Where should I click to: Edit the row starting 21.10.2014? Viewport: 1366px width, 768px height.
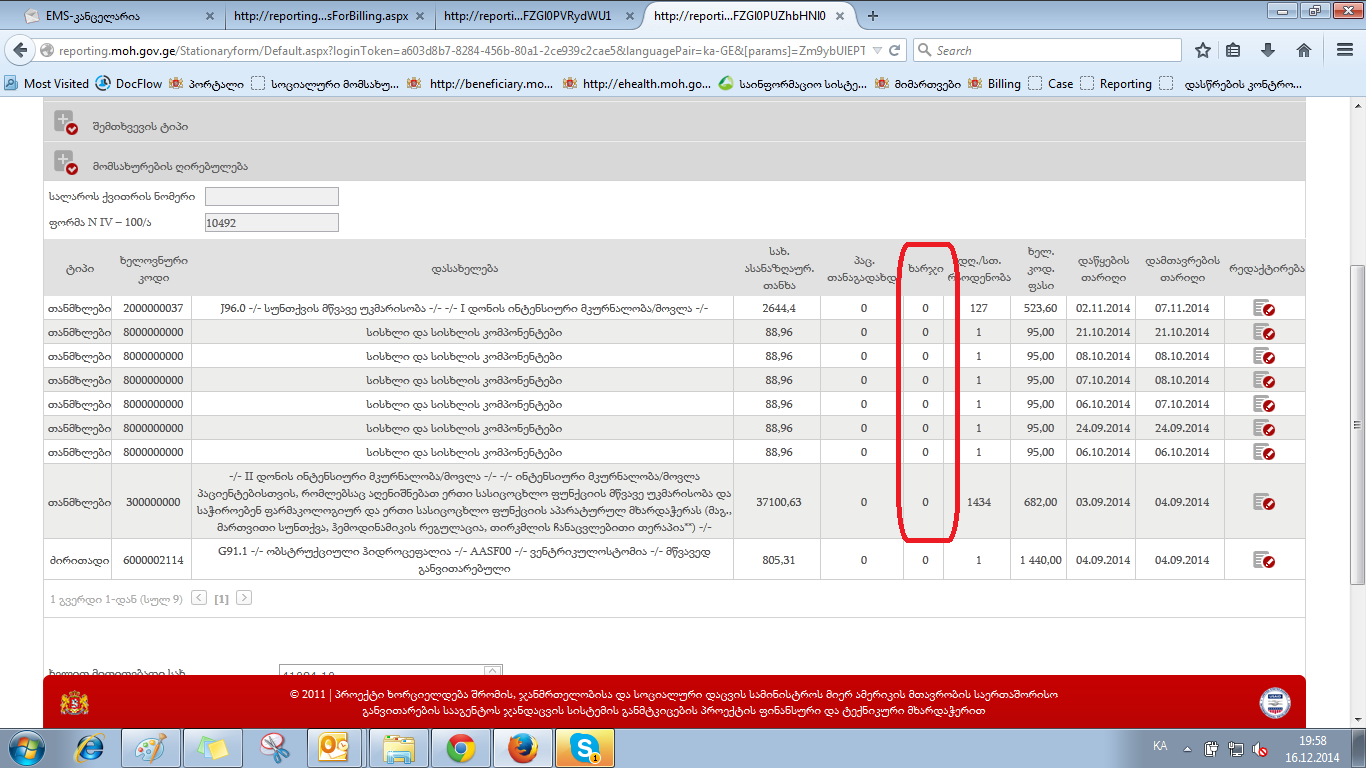pyautogui.click(x=1264, y=332)
